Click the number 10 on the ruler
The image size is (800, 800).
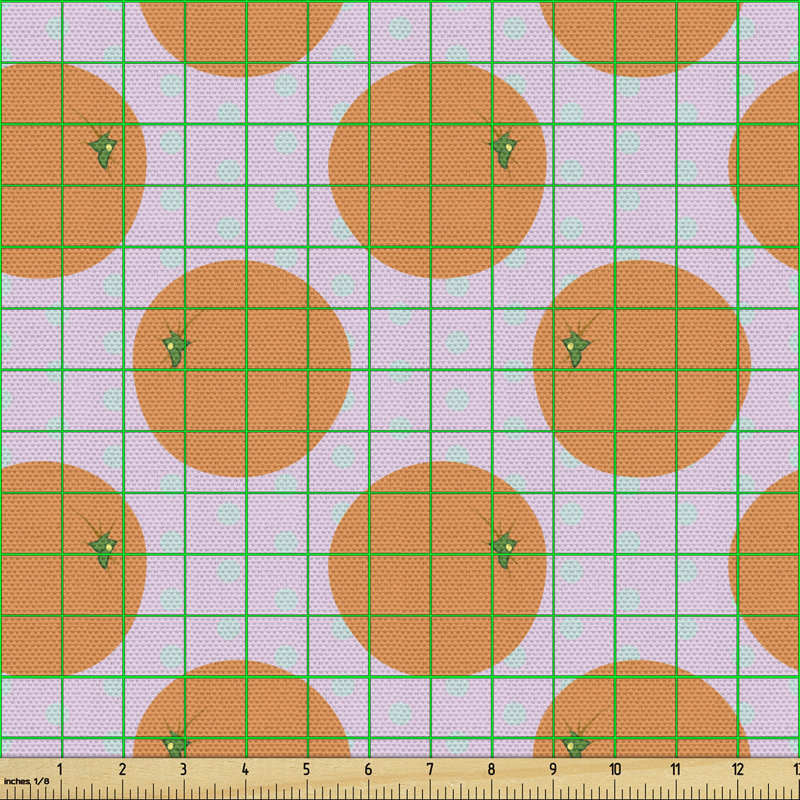(614, 769)
